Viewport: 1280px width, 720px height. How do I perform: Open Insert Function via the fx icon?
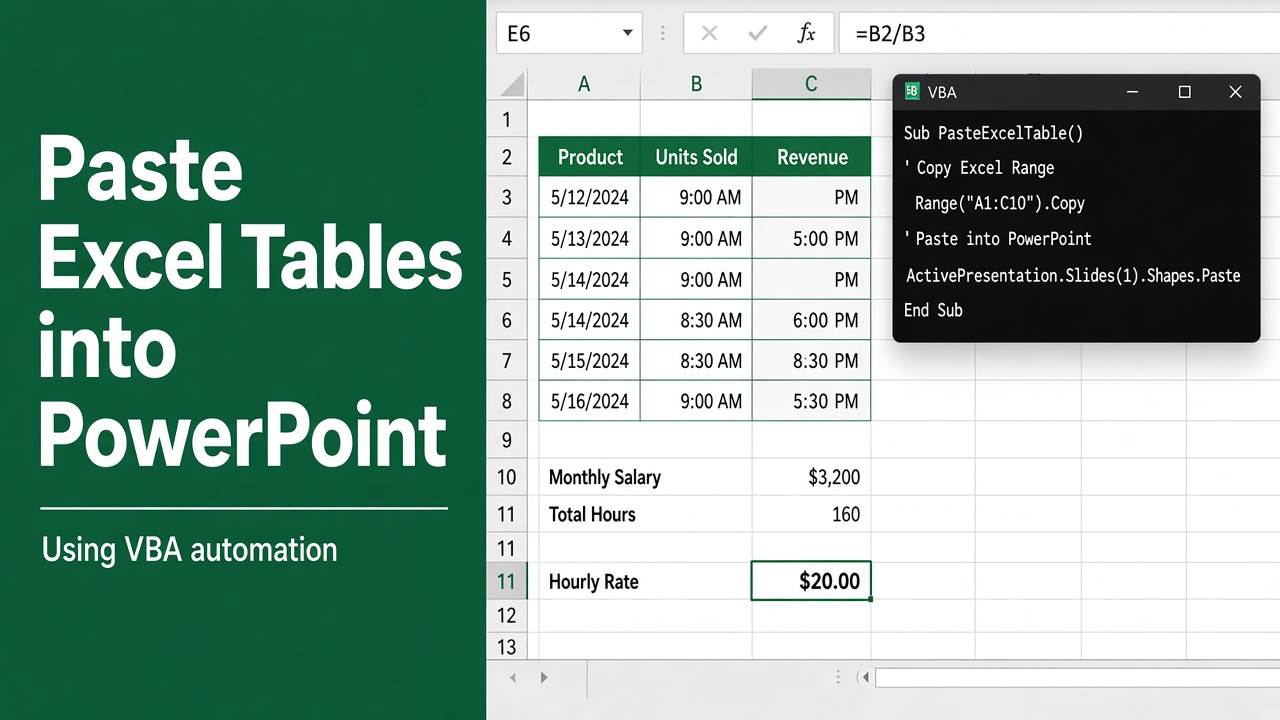[806, 33]
